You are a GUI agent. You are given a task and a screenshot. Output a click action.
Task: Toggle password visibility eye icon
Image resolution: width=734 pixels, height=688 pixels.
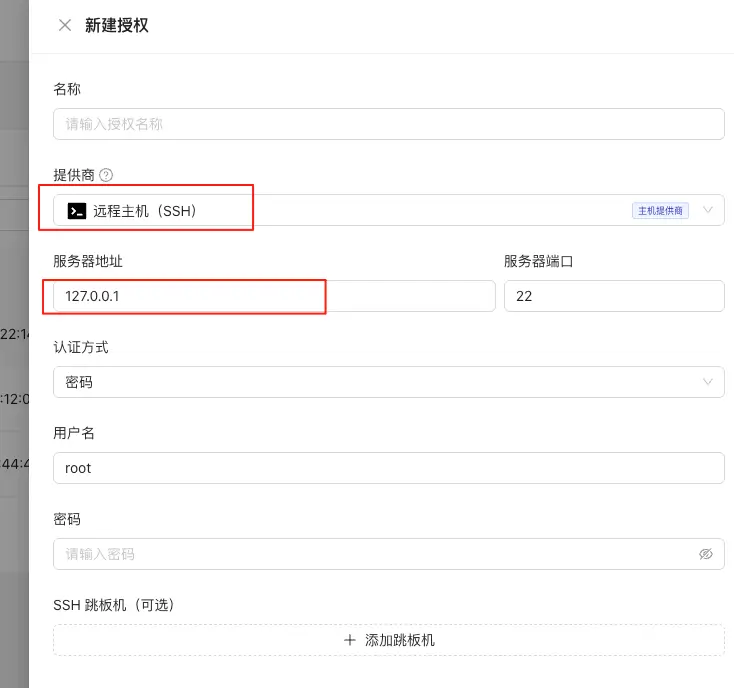[706, 554]
